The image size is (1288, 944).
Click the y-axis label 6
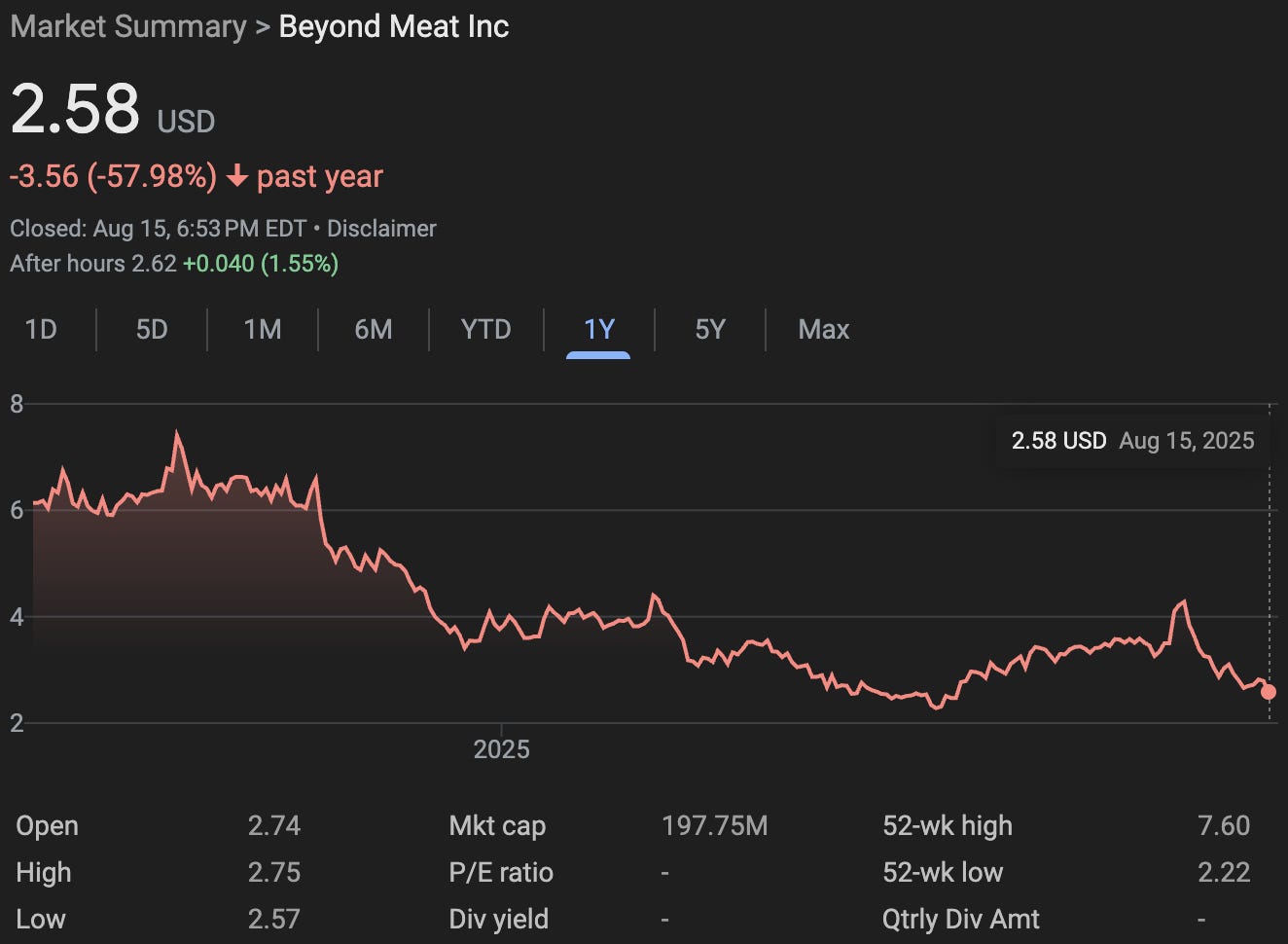17,510
